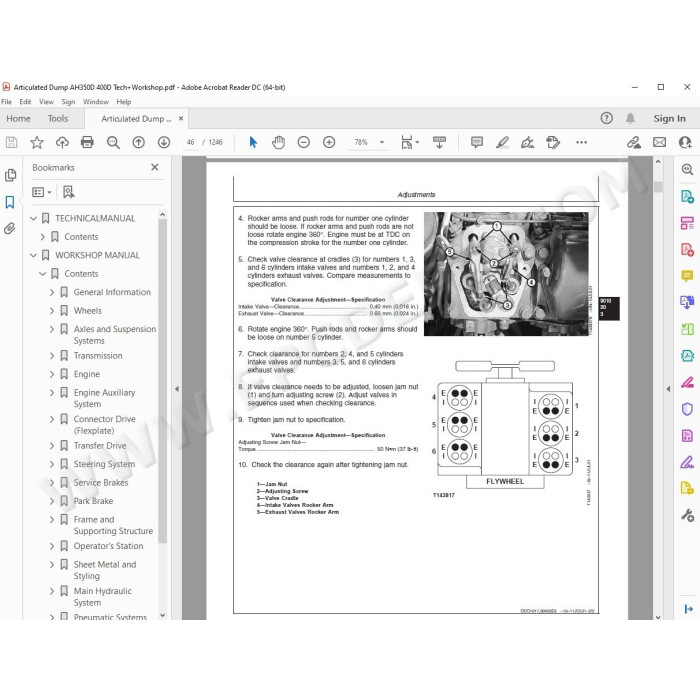Click the Send file by email icon

[659, 142]
